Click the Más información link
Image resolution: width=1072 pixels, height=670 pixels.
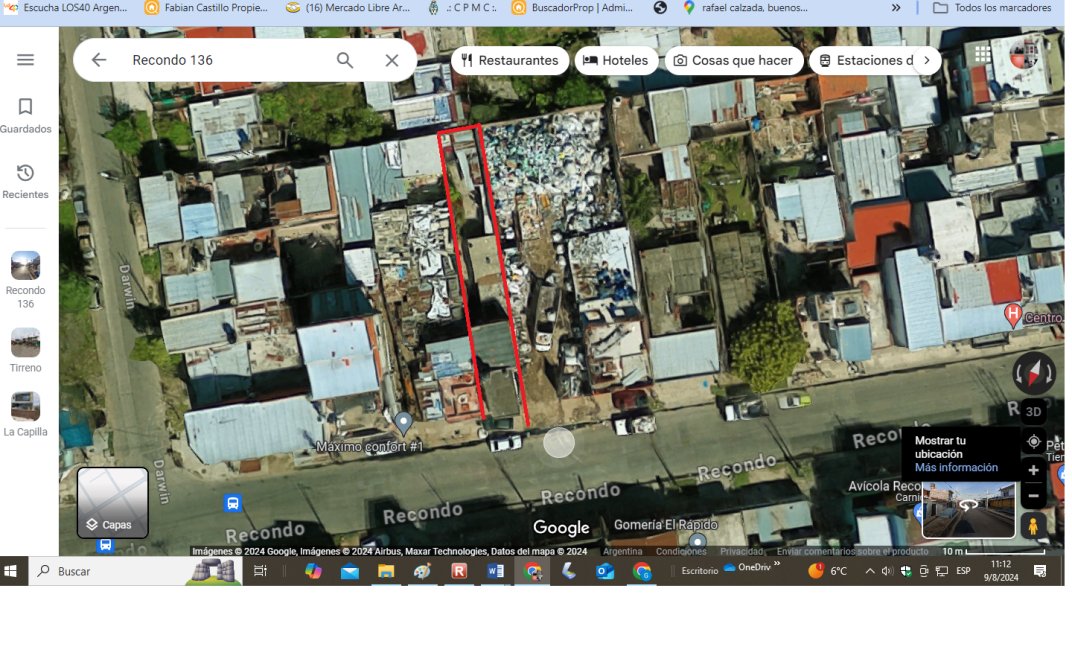point(955,468)
